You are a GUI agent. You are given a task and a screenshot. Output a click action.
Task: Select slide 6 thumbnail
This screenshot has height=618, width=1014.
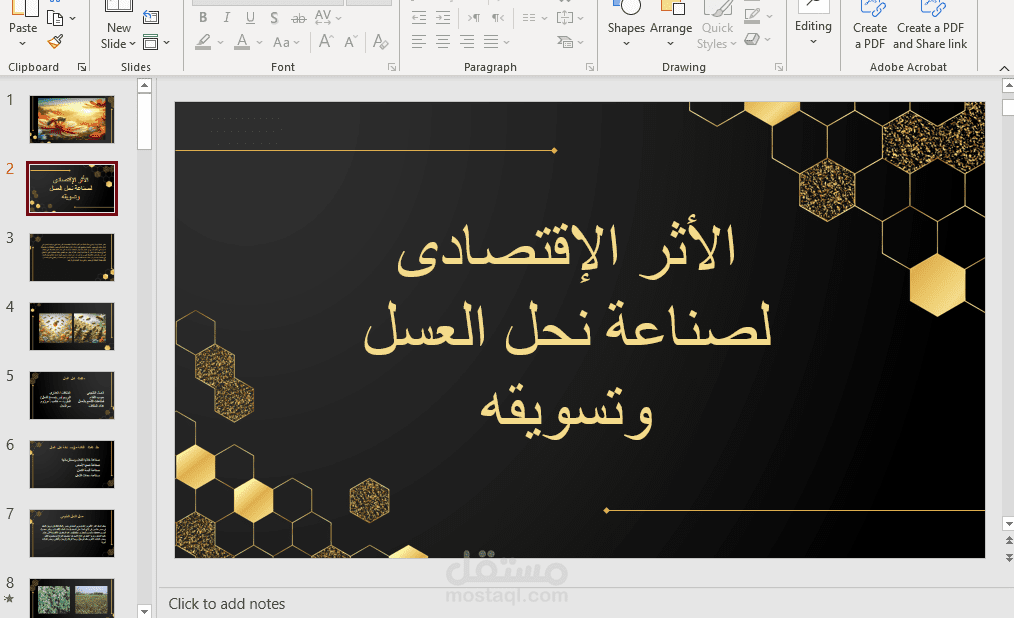72,465
